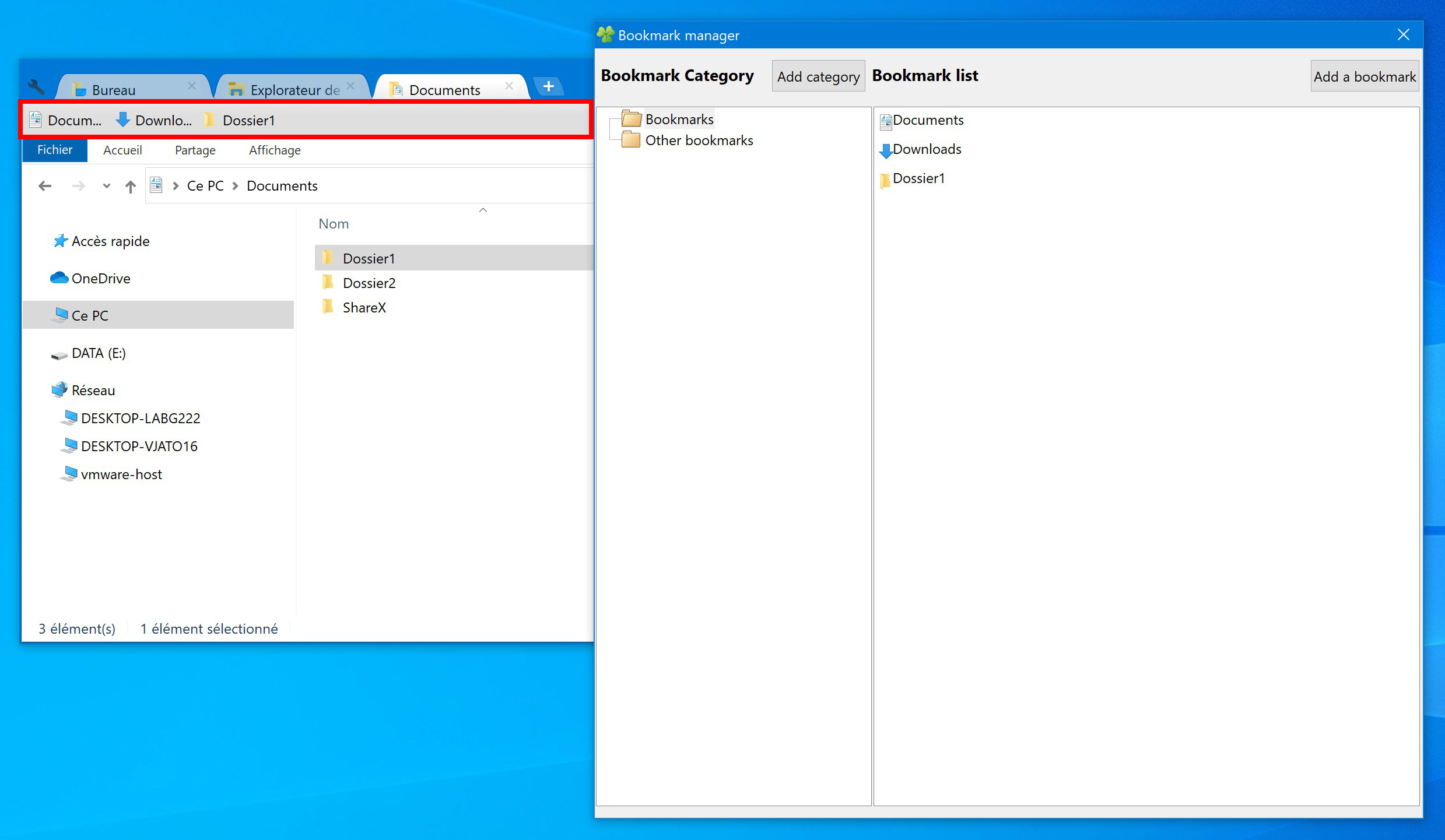Click the Bookmark manager clover icon
Image resolution: width=1445 pixels, height=840 pixels.
606,35
